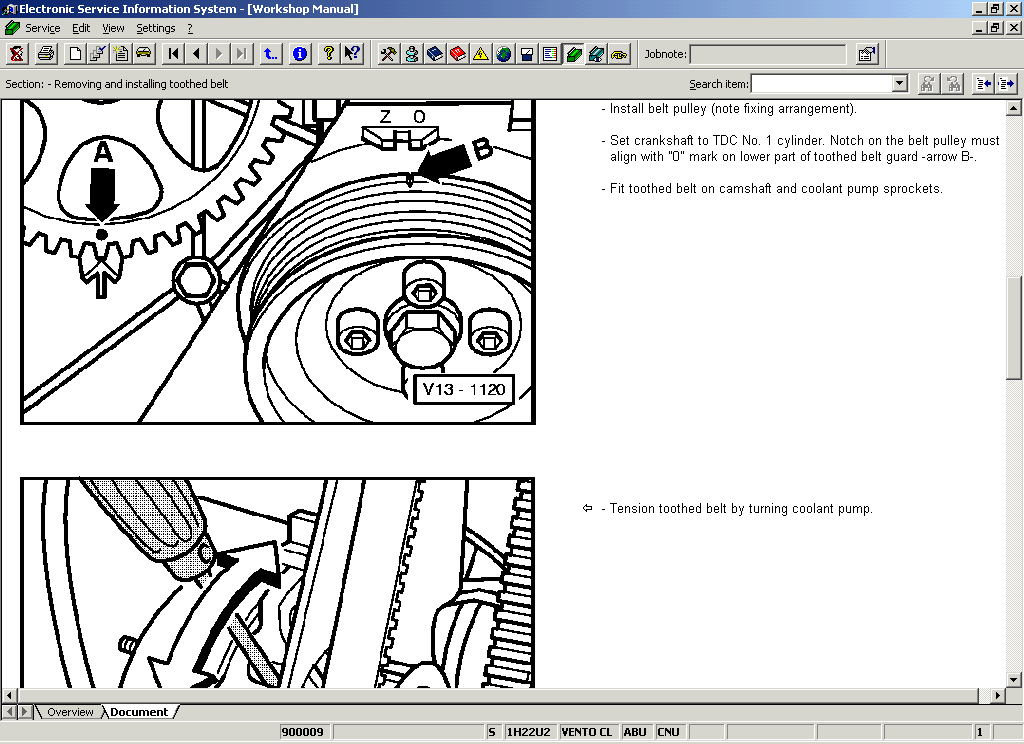This screenshot has height=744, width=1024.
Task: Click the colored list sheet icon
Action: coord(550,54)
